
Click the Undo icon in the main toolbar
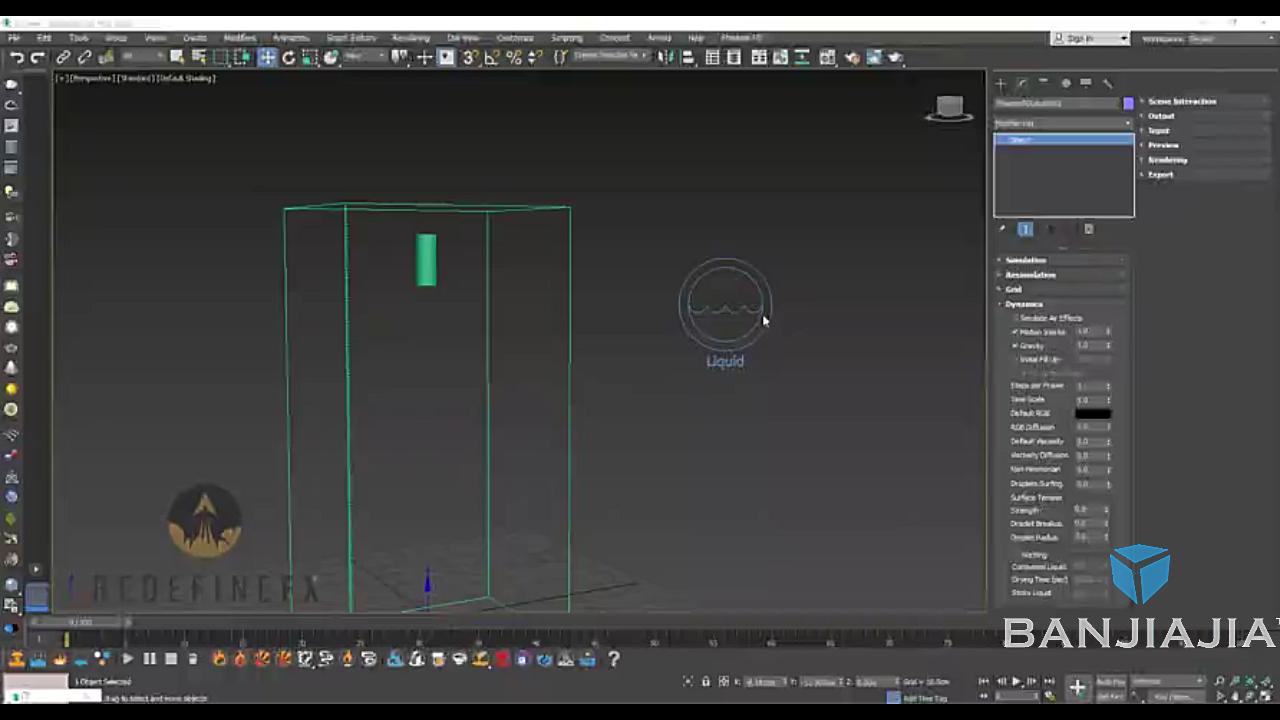coord(17,57)
